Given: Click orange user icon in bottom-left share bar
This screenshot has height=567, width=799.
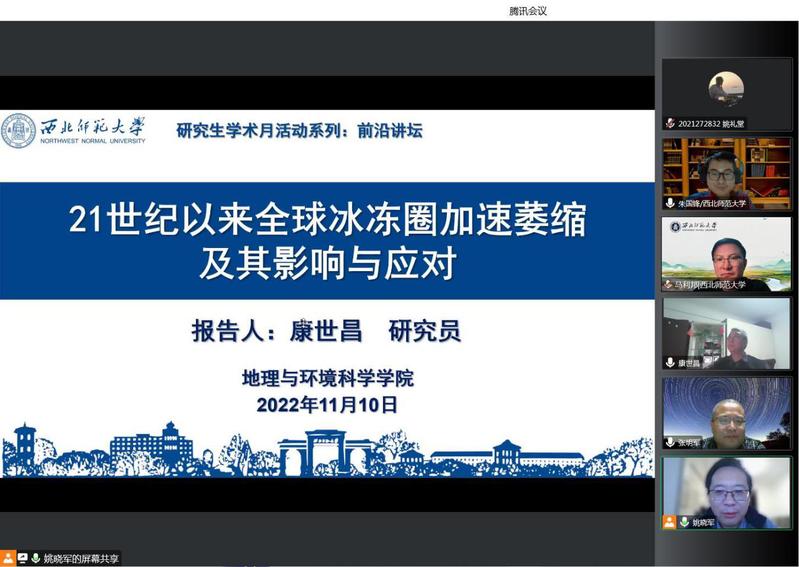Looking at the screenshot, I should [x=8, y=558].
